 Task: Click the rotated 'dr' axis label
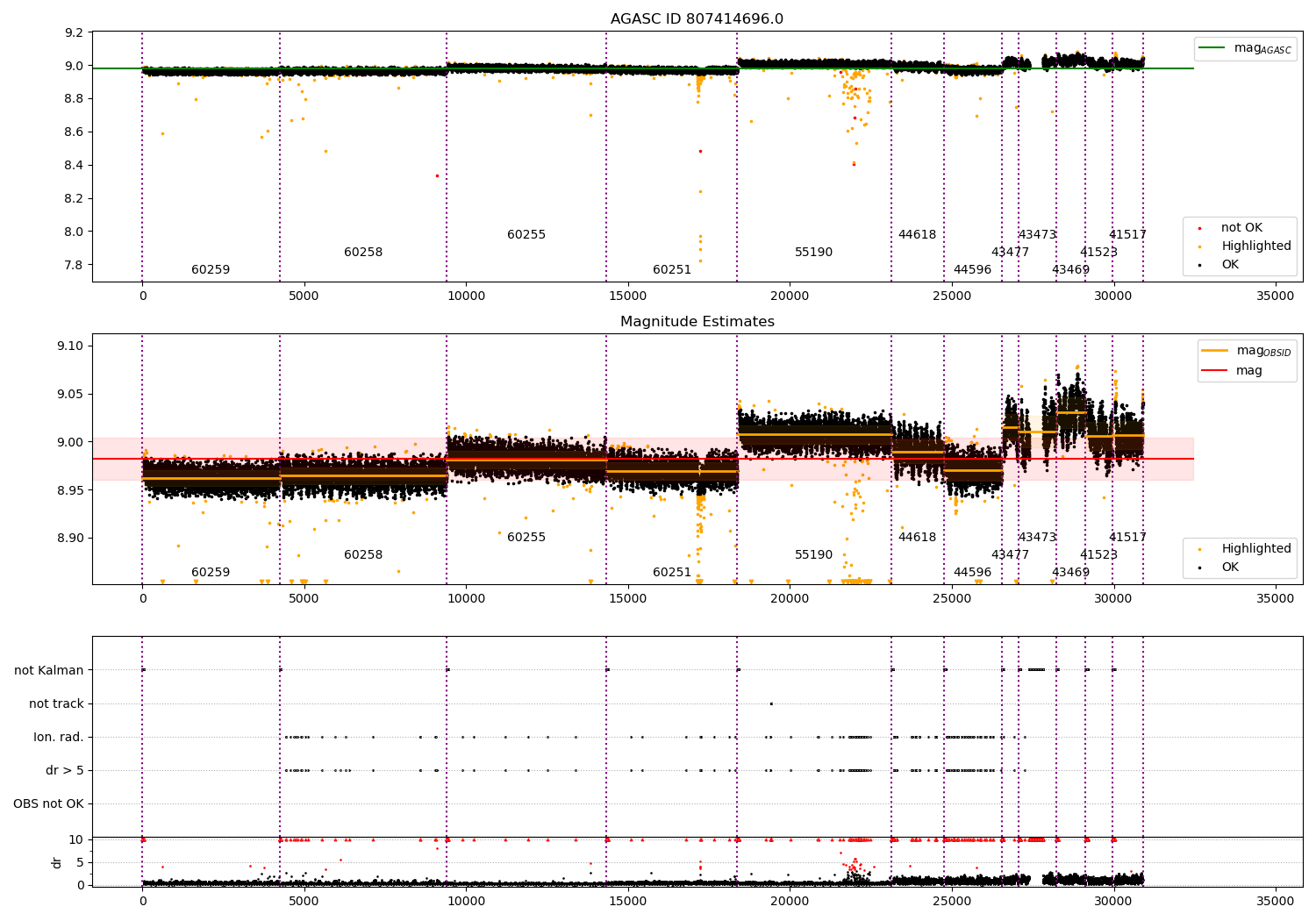click(x=57, y=862)
